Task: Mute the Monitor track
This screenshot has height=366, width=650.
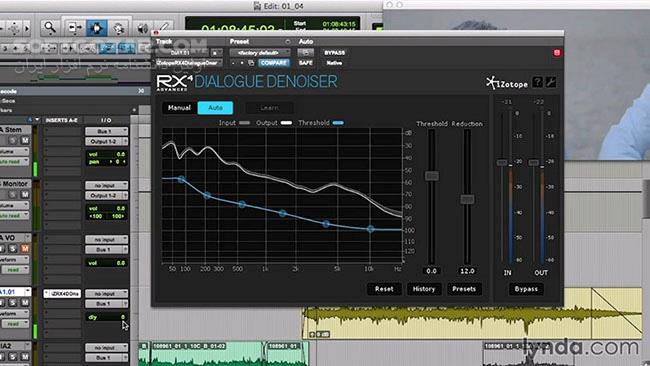Action: coord(25,194)
